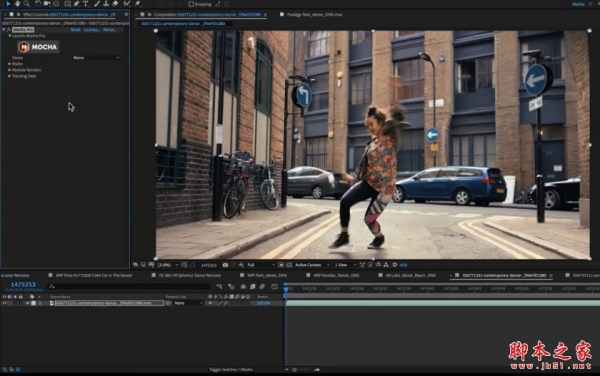Collapse the Launch Mocha Pro section
600x376 pixels.
[x=10, y=36]
